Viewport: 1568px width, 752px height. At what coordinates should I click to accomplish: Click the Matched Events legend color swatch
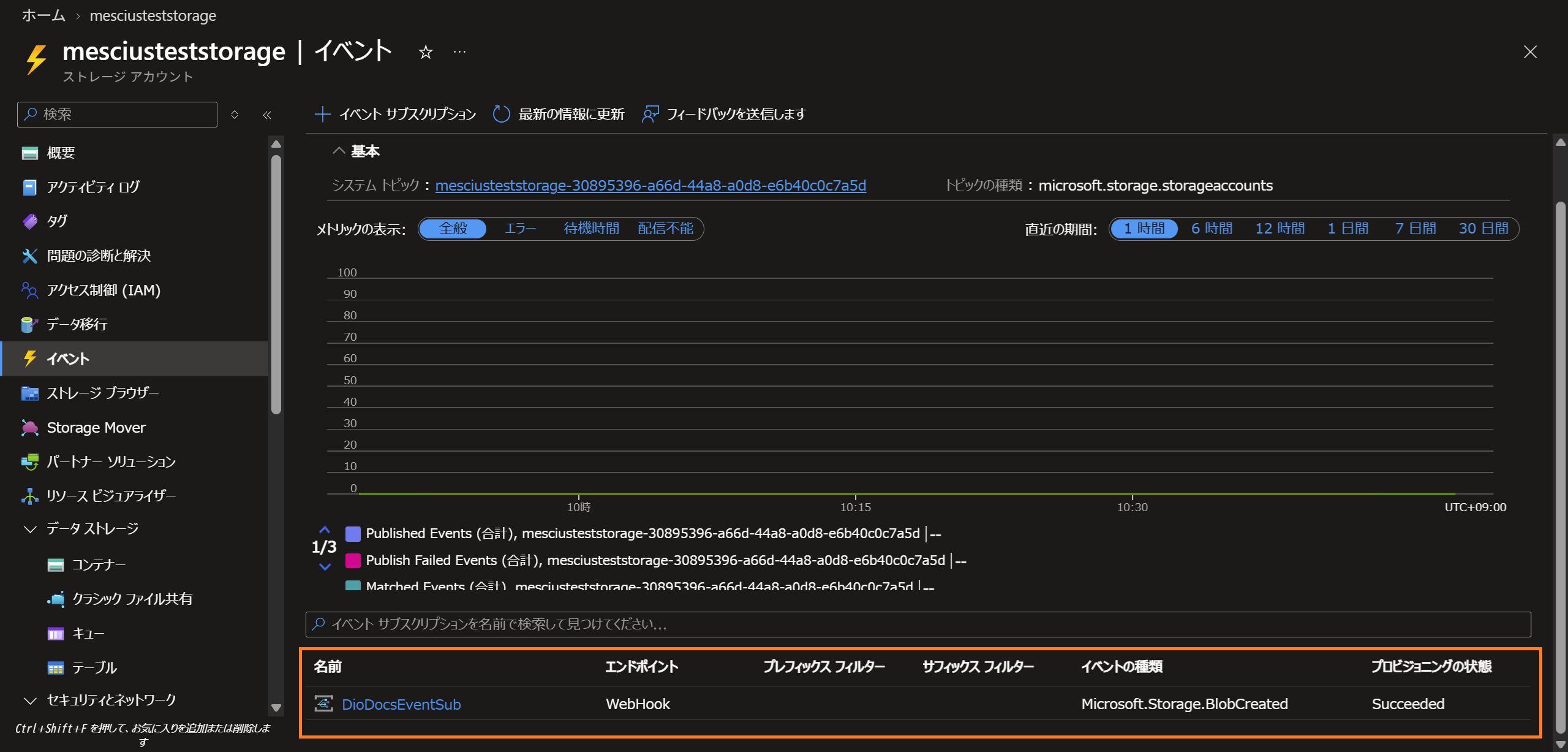pos(353,585)
